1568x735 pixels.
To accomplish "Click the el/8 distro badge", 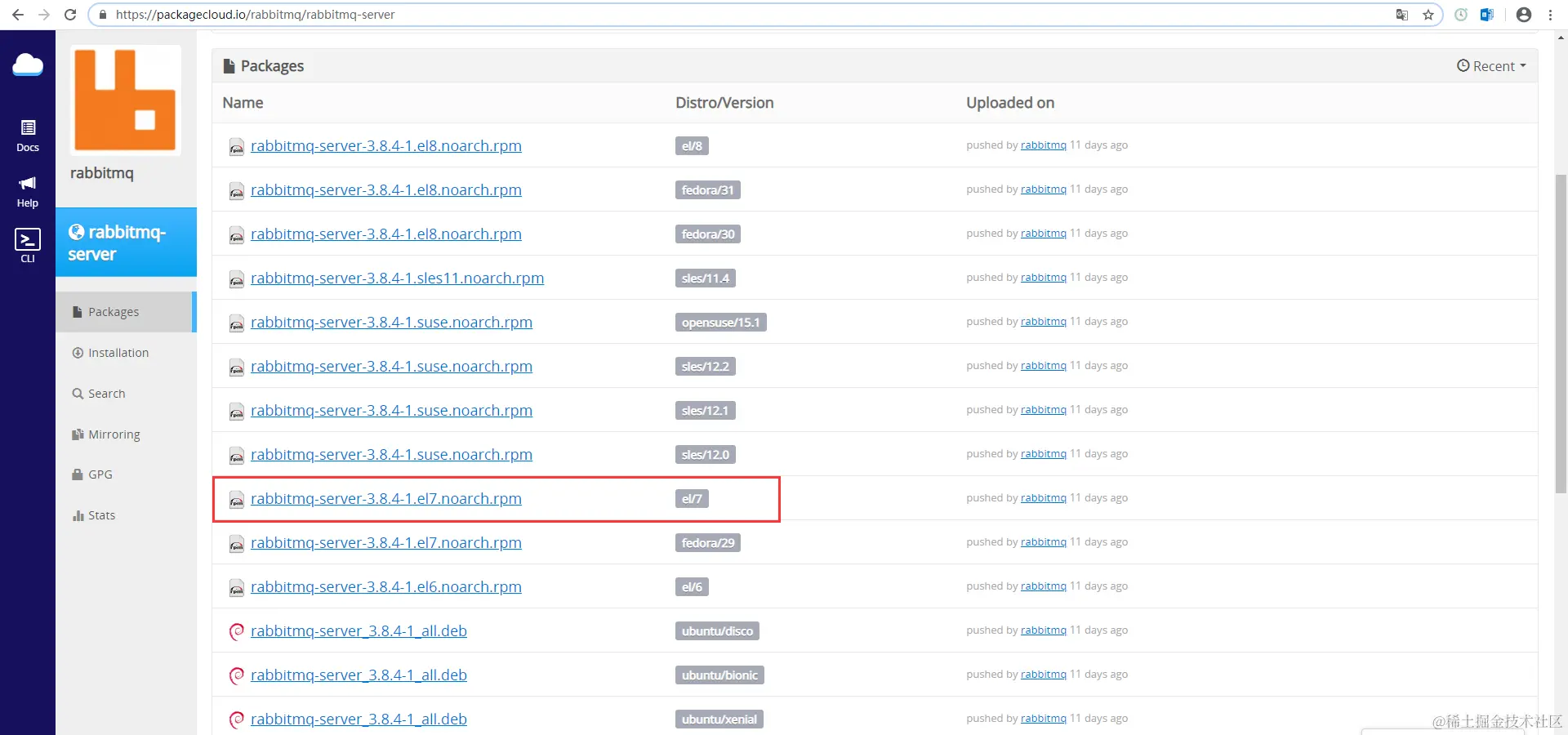I will click(x=692, y=146).
